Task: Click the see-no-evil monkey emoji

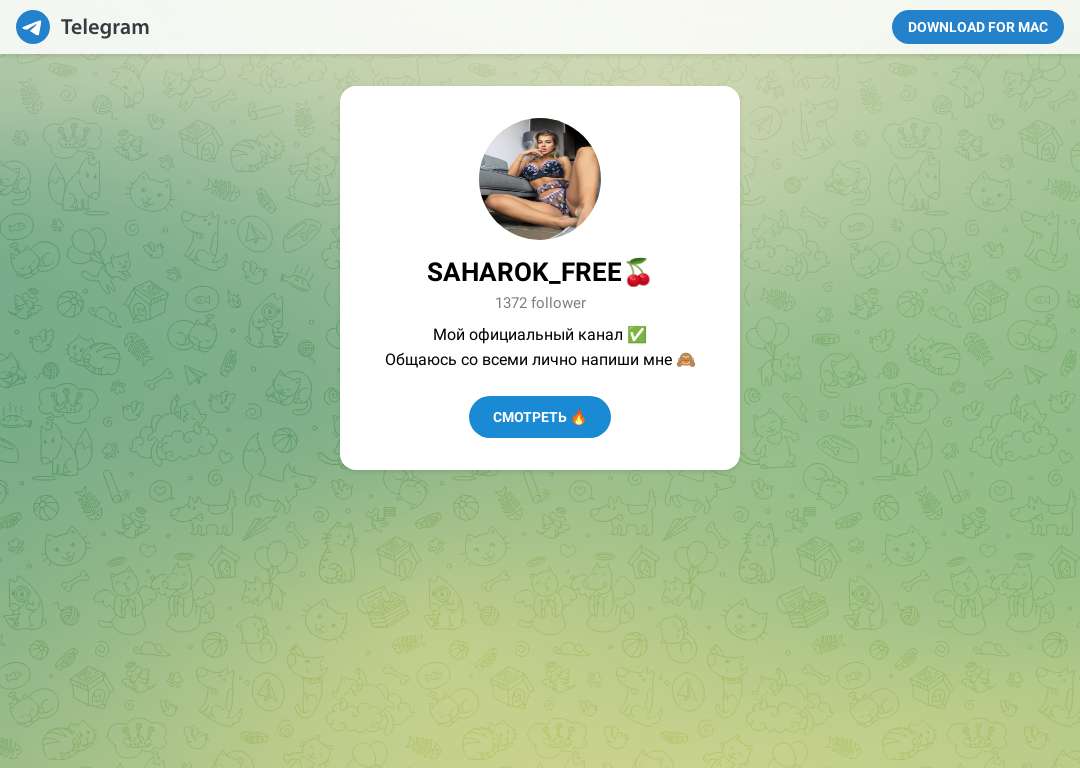Action: point(686,360)
